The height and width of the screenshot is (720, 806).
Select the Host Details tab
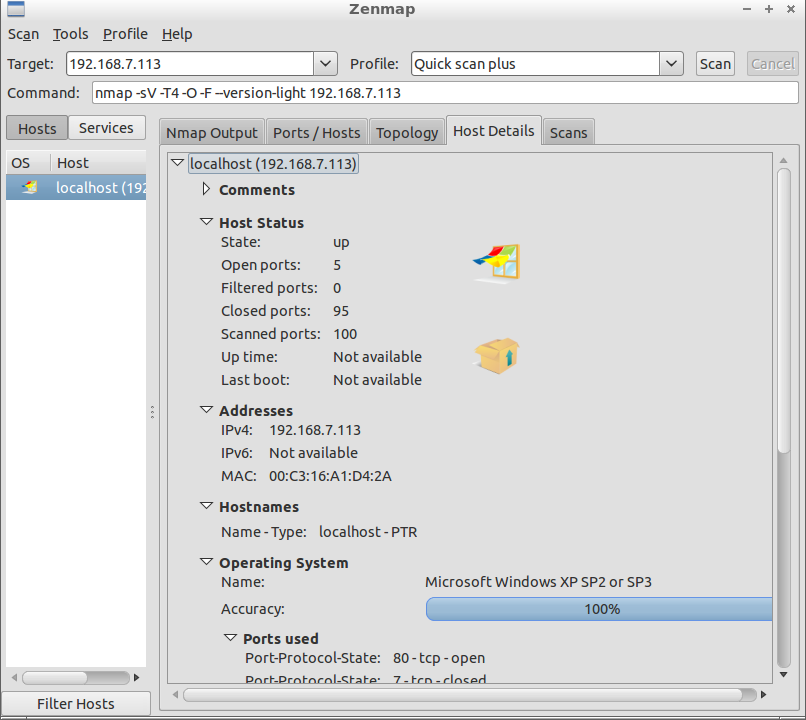click(494, 131)
